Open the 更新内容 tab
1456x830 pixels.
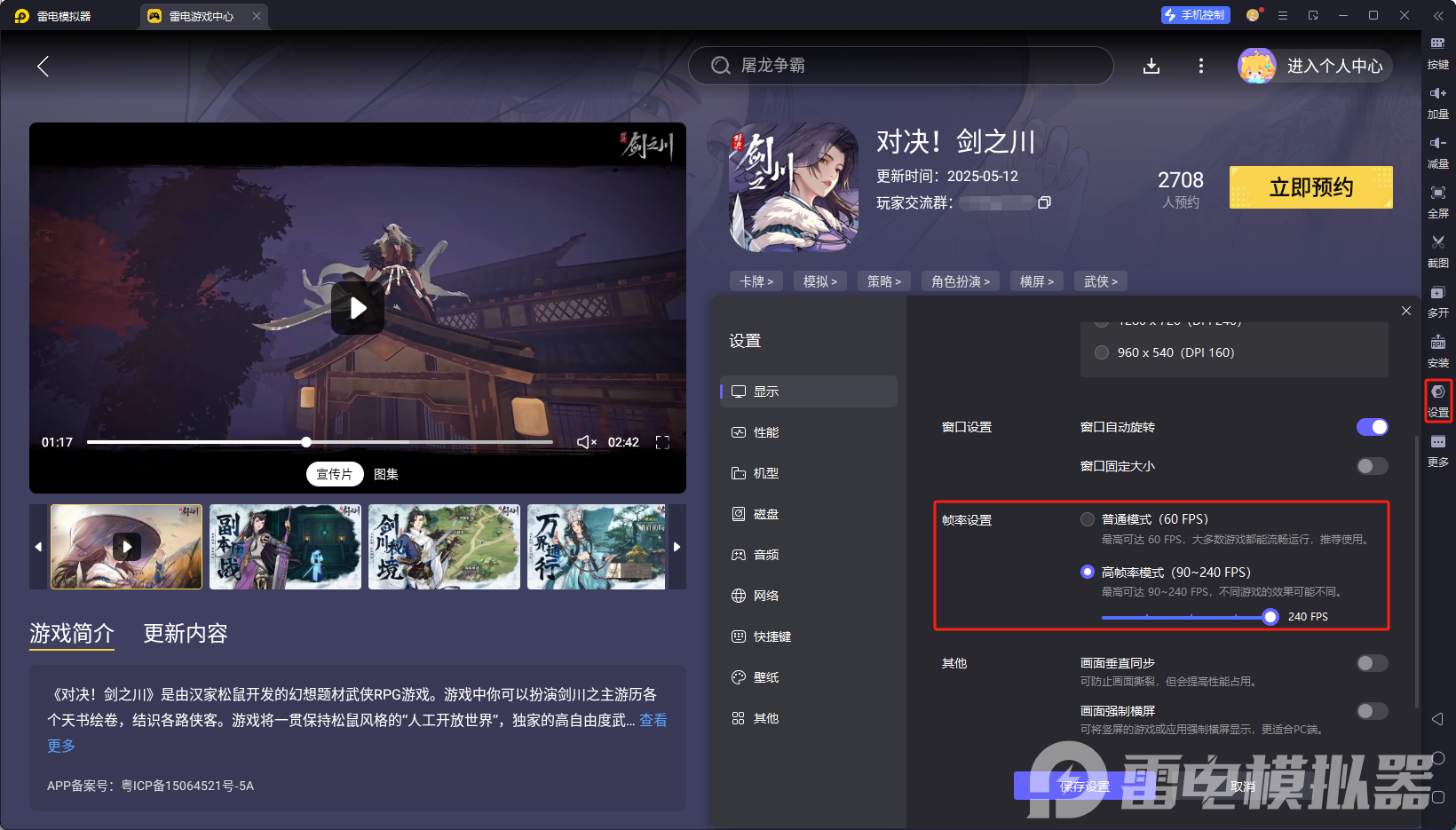(x=186, y=633)
